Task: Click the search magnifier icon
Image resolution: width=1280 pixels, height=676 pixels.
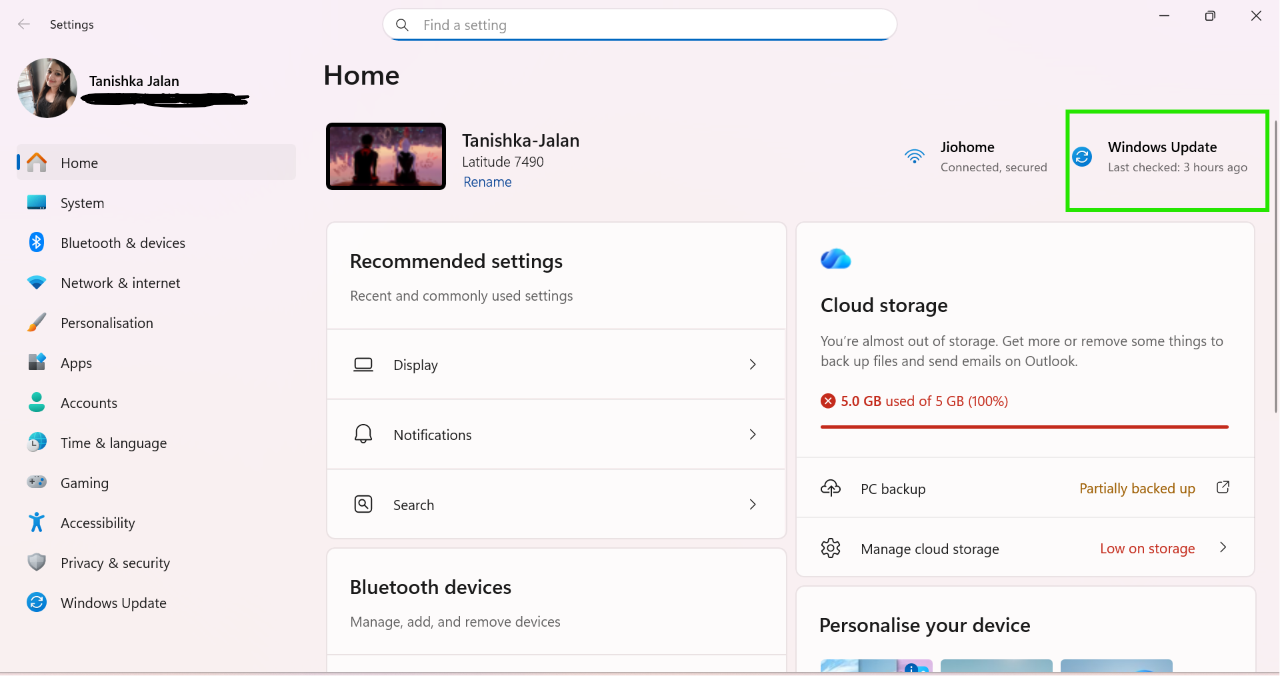Action: (402, 25)
